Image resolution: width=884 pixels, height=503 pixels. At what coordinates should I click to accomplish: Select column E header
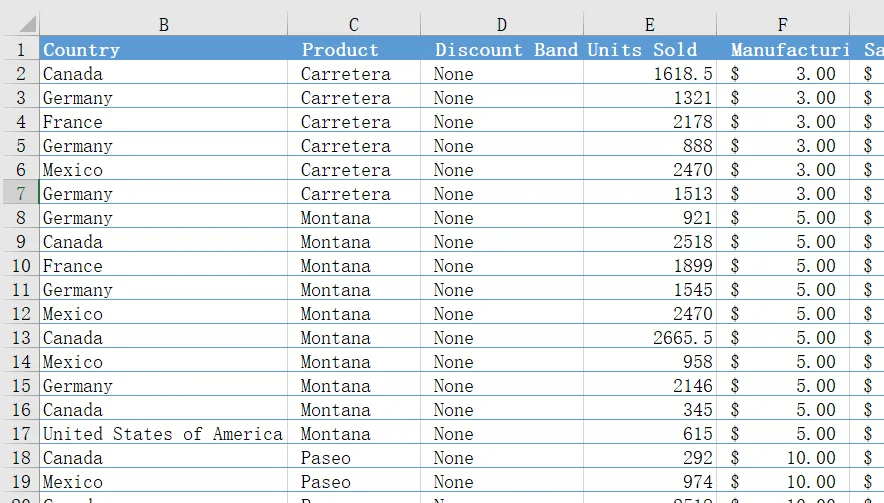(650, 24)
